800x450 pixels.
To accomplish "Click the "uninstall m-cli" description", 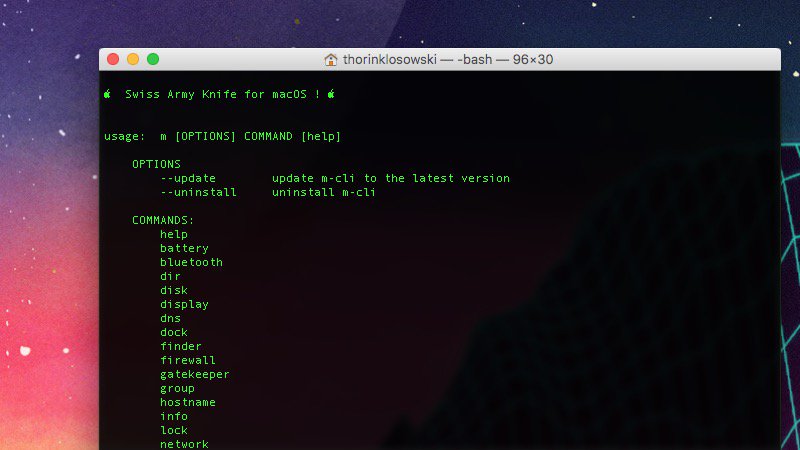I will coord(323,192).
